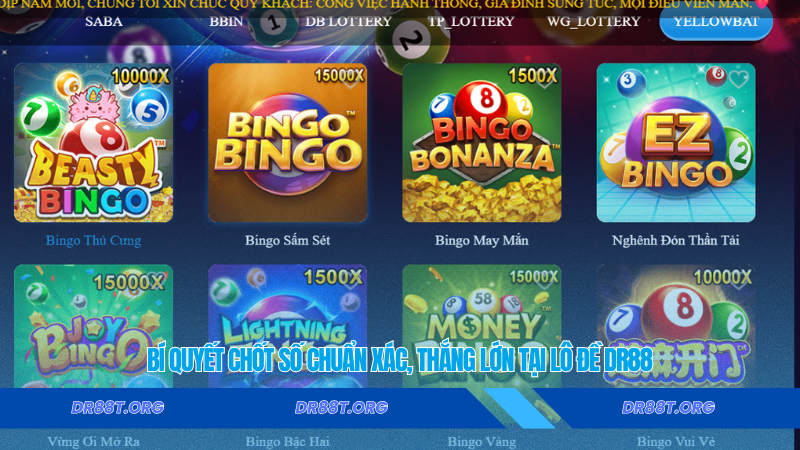Click the Bingo Thú Cưng title link

(x=93, y=240)
